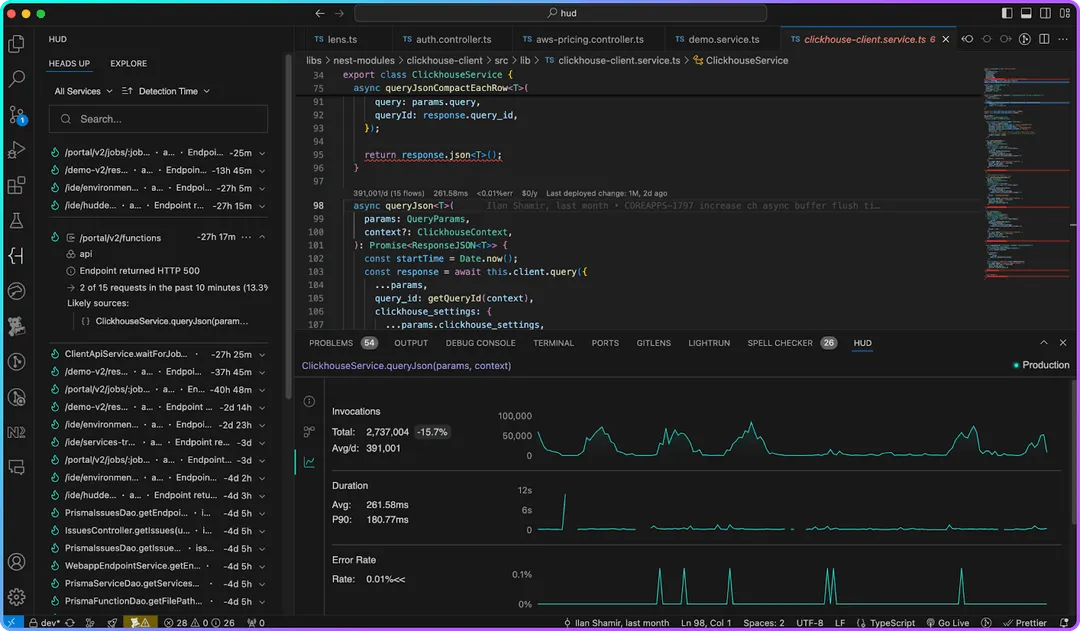The width and height of the screenshot is (1080, 631).
Task: Open the demo.service.ts editor tab
Action: (723, 40)
